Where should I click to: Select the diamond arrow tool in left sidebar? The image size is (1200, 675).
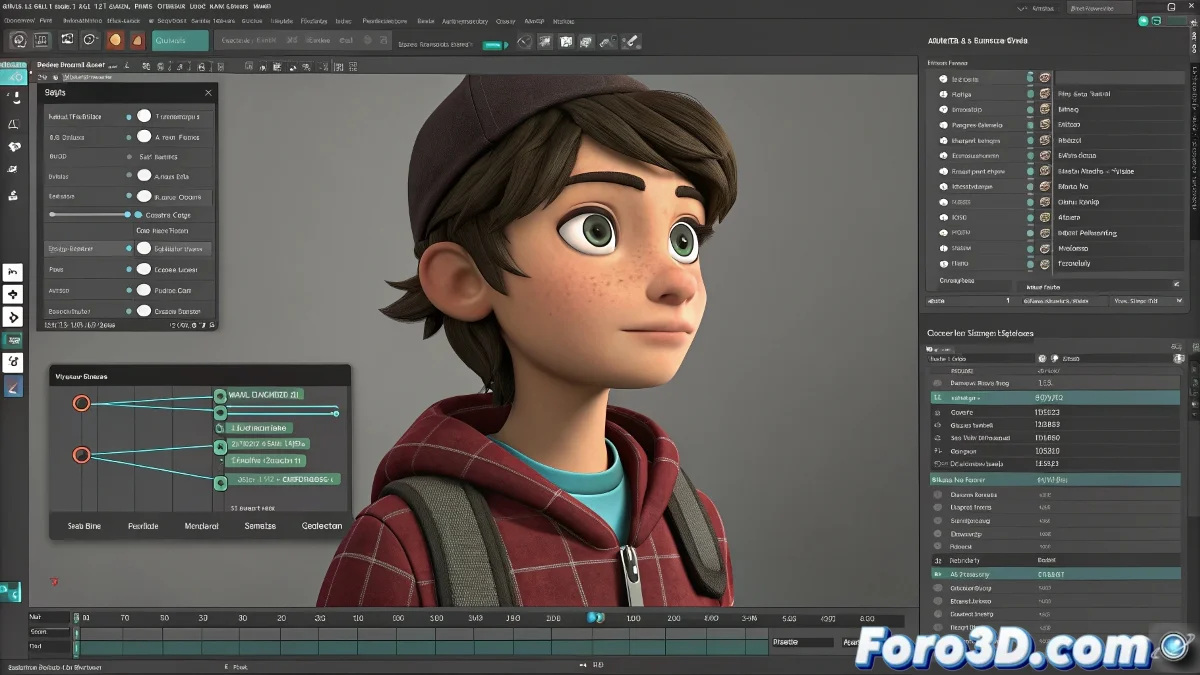[x=13, y=317]
